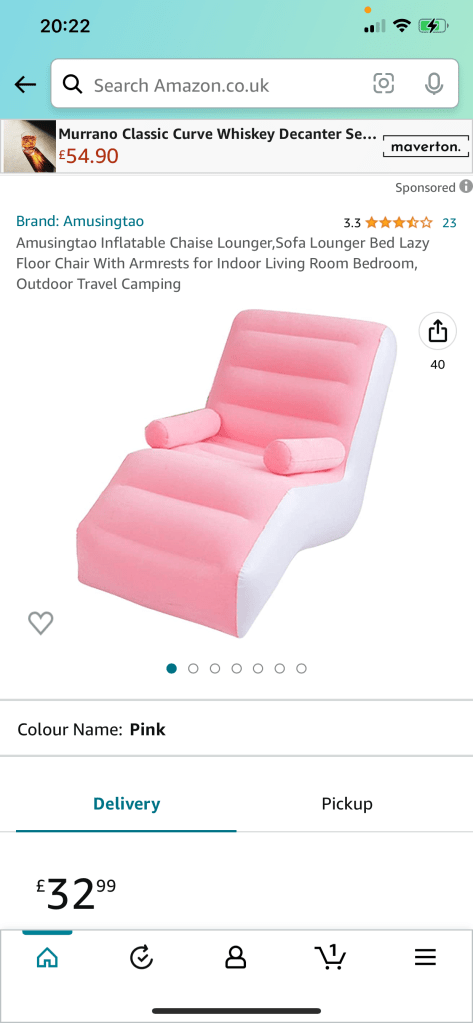
Task: Tap the microphone voice search icon
Action: coord(433,84)
